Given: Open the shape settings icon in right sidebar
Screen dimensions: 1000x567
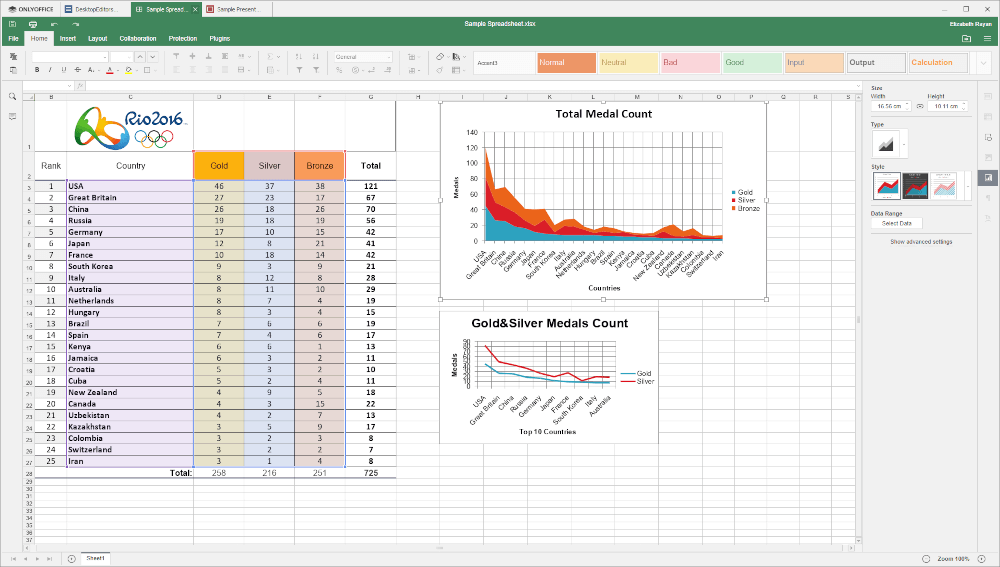Looking at the screenshot, I should [x=988, y=138].
